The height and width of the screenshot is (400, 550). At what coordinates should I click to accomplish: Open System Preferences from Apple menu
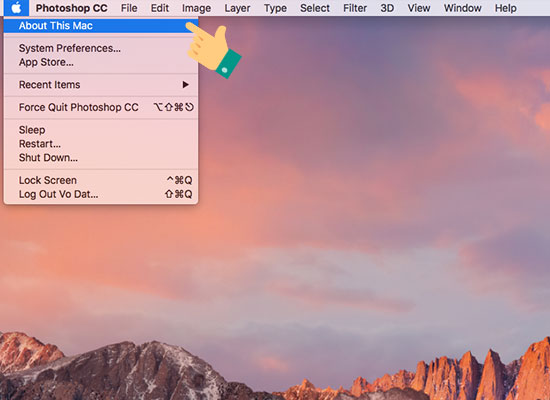click(101, 48)
